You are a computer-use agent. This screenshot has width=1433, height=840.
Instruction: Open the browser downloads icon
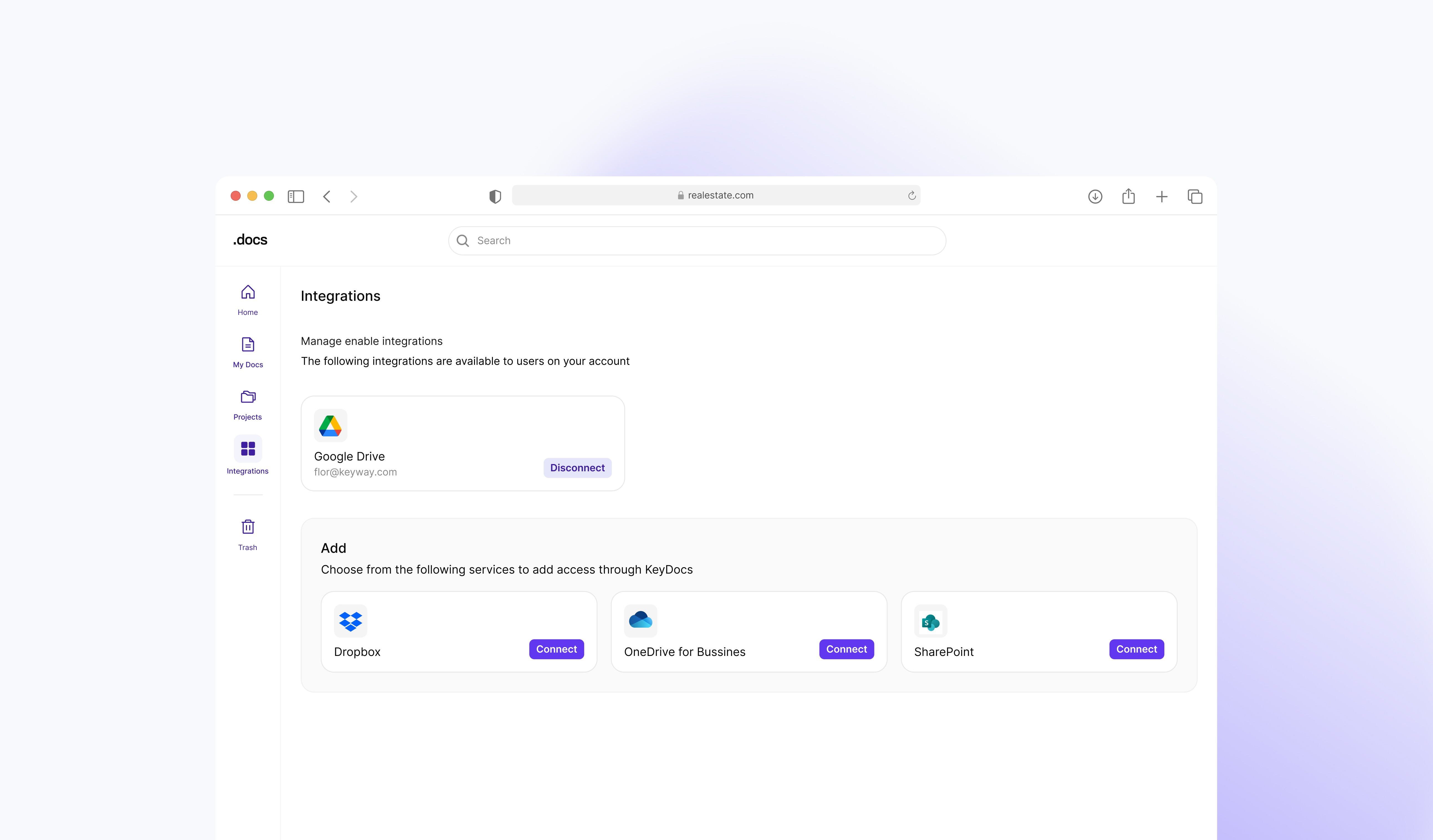1095,196
